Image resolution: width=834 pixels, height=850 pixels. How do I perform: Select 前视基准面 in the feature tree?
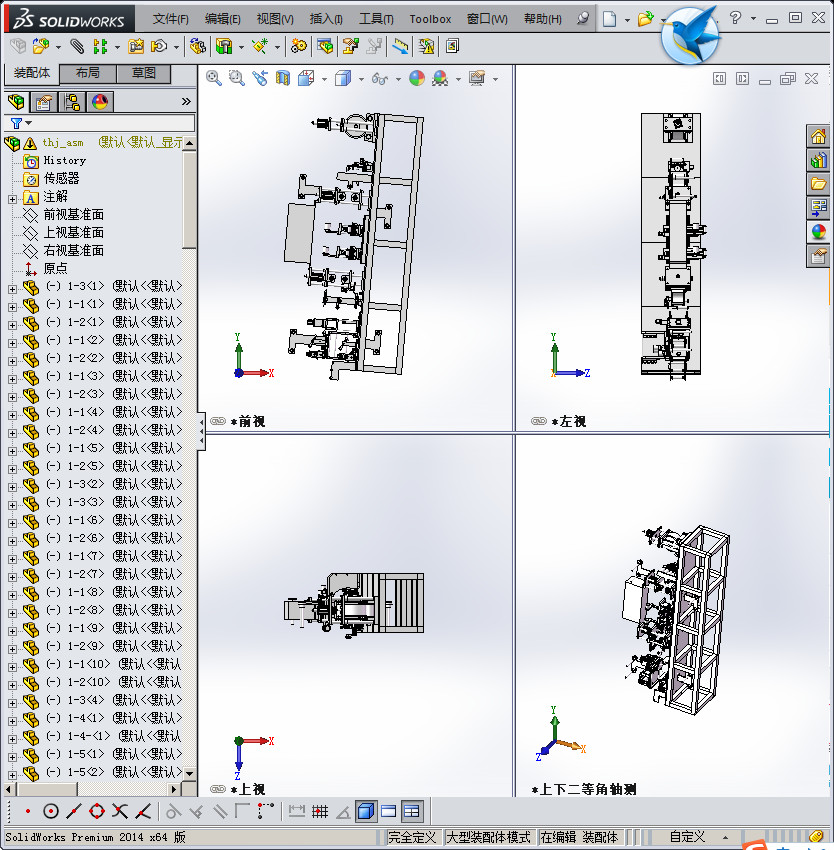[x=74, y=215]
